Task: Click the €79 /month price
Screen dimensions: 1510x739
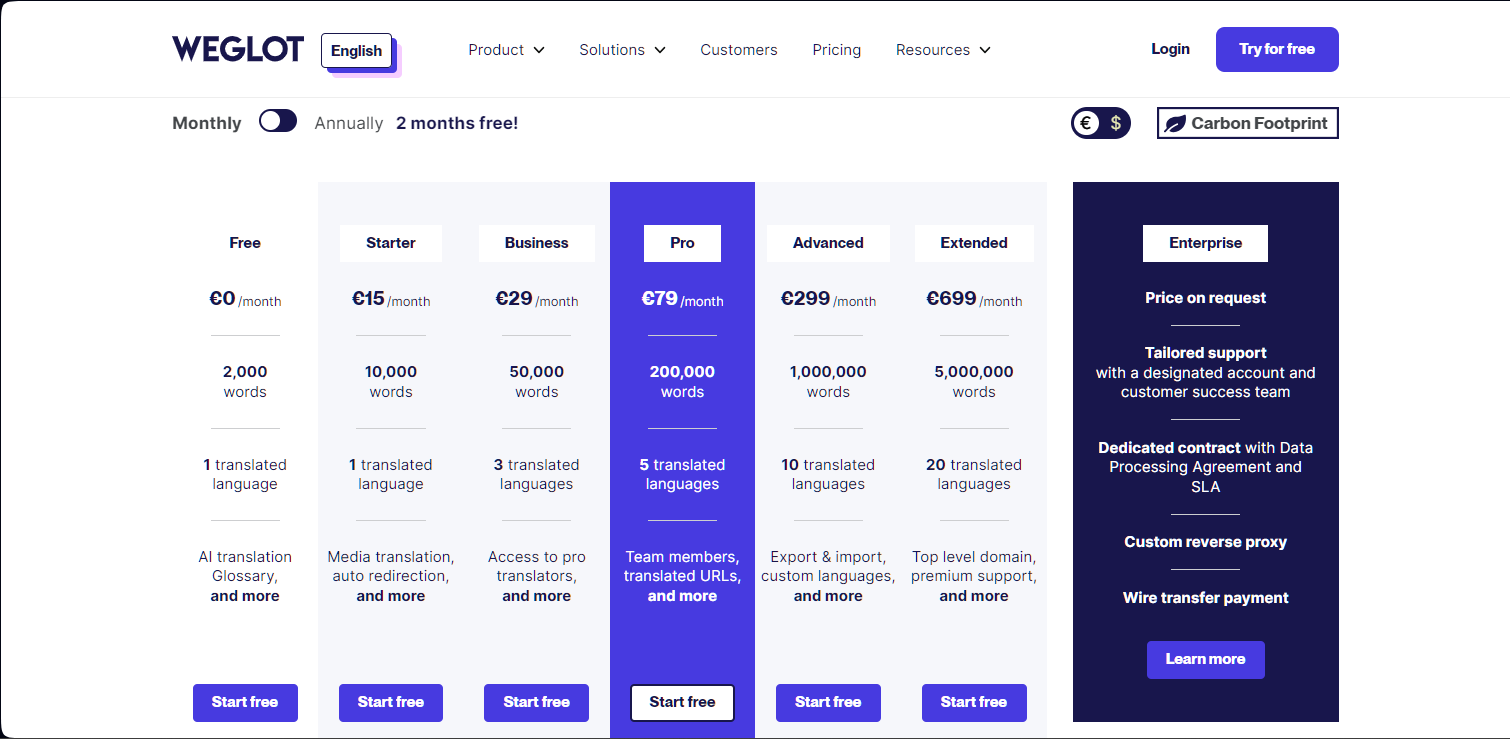Action: tap(682, 299)
